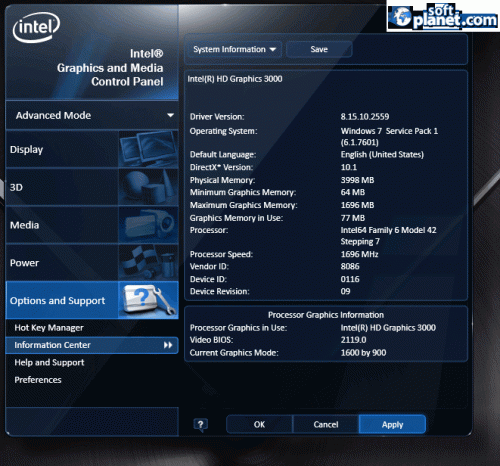Select the 3D category
Viewport: 500px width, 466px height.
92,187
